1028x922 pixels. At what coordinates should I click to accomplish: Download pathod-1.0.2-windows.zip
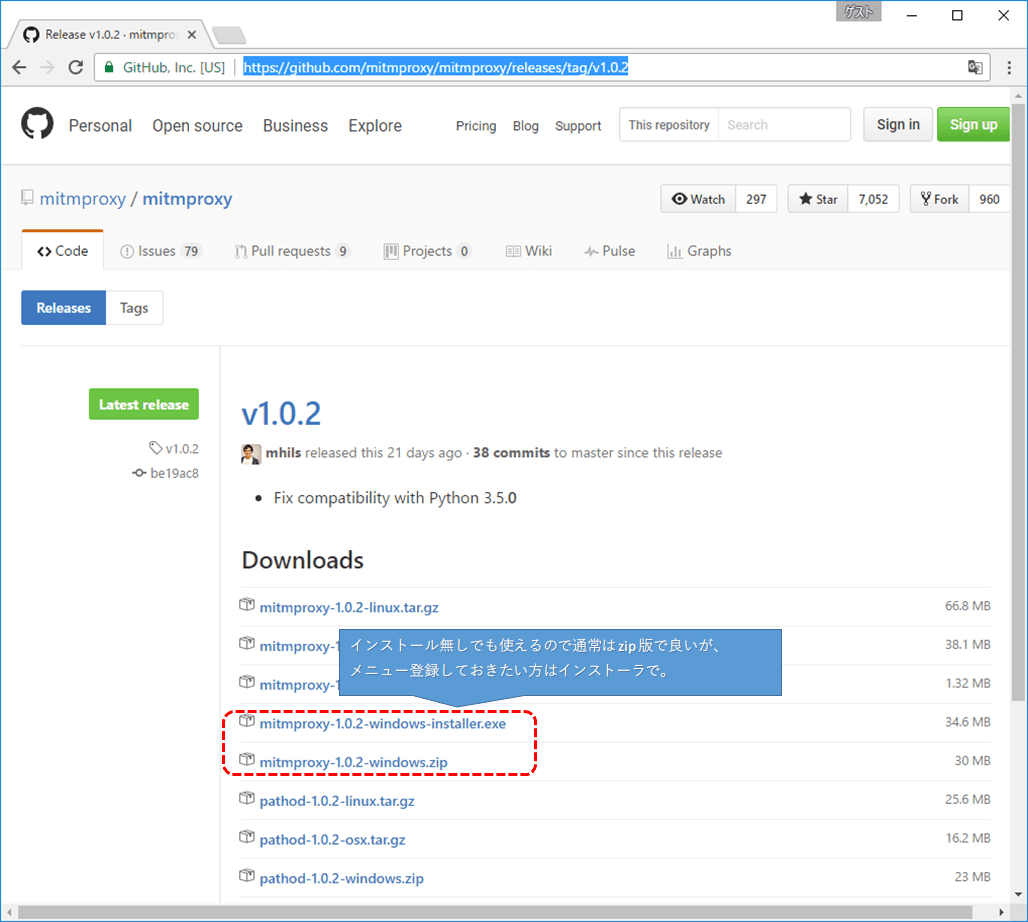pos(342,878)
